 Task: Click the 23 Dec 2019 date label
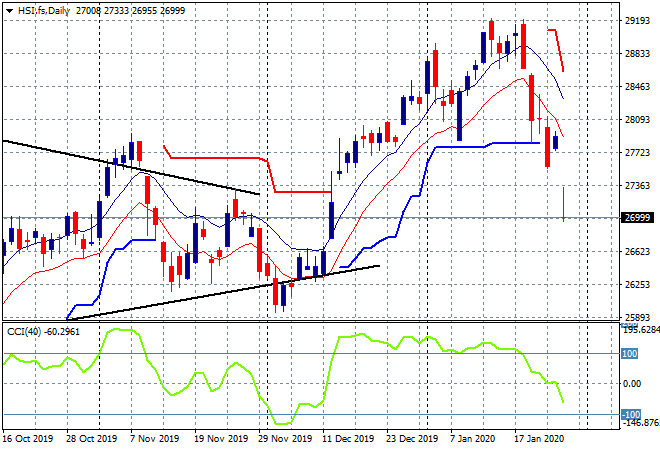coord(412,438)
